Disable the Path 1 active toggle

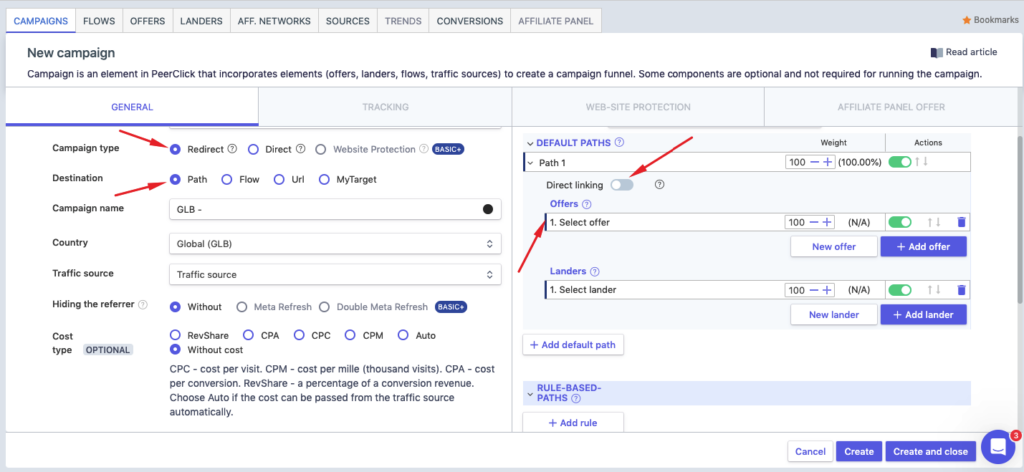(x=900, y=162)
